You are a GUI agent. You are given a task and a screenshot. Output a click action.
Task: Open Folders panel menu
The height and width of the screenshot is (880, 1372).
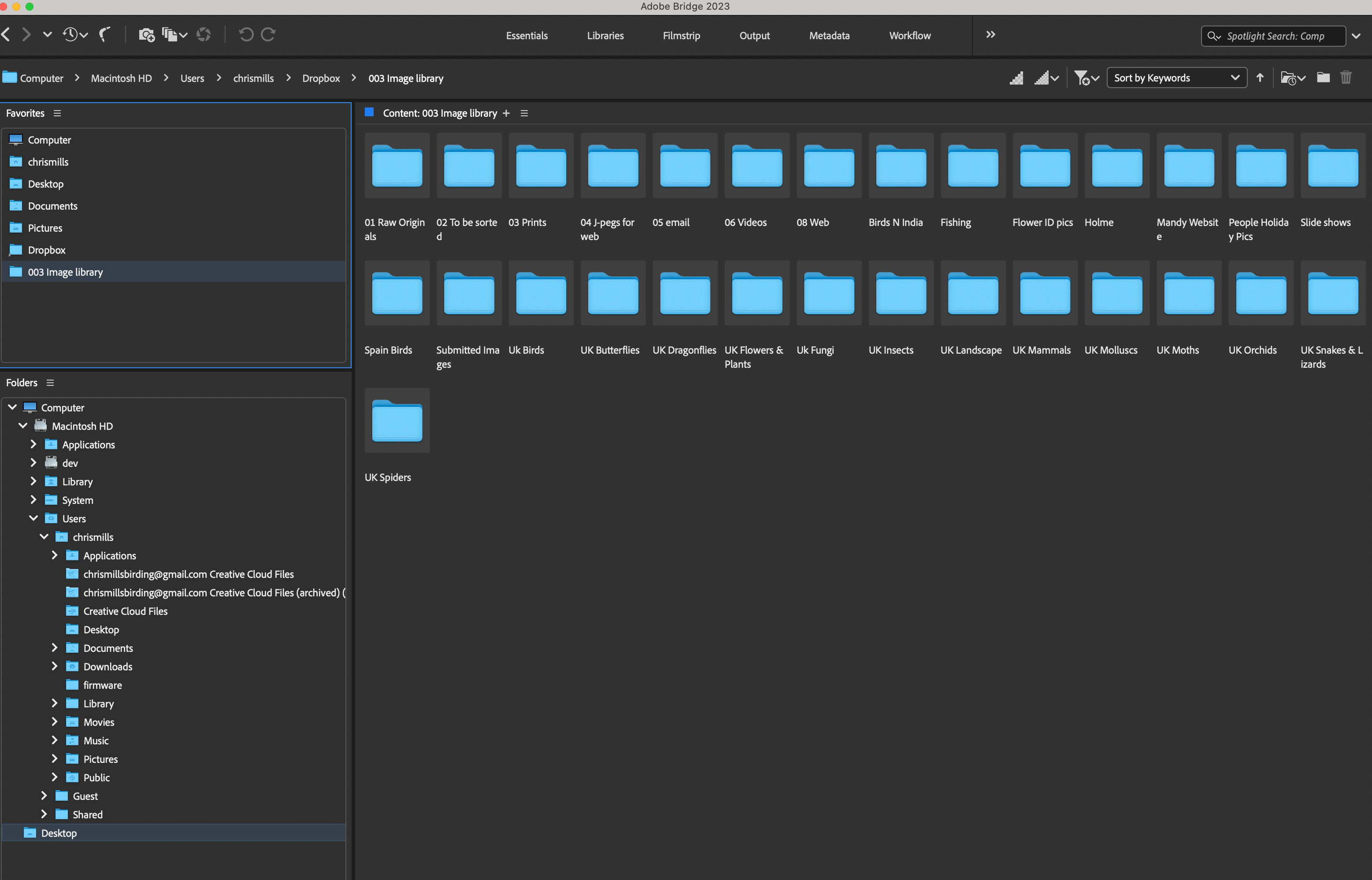(50, 382)
